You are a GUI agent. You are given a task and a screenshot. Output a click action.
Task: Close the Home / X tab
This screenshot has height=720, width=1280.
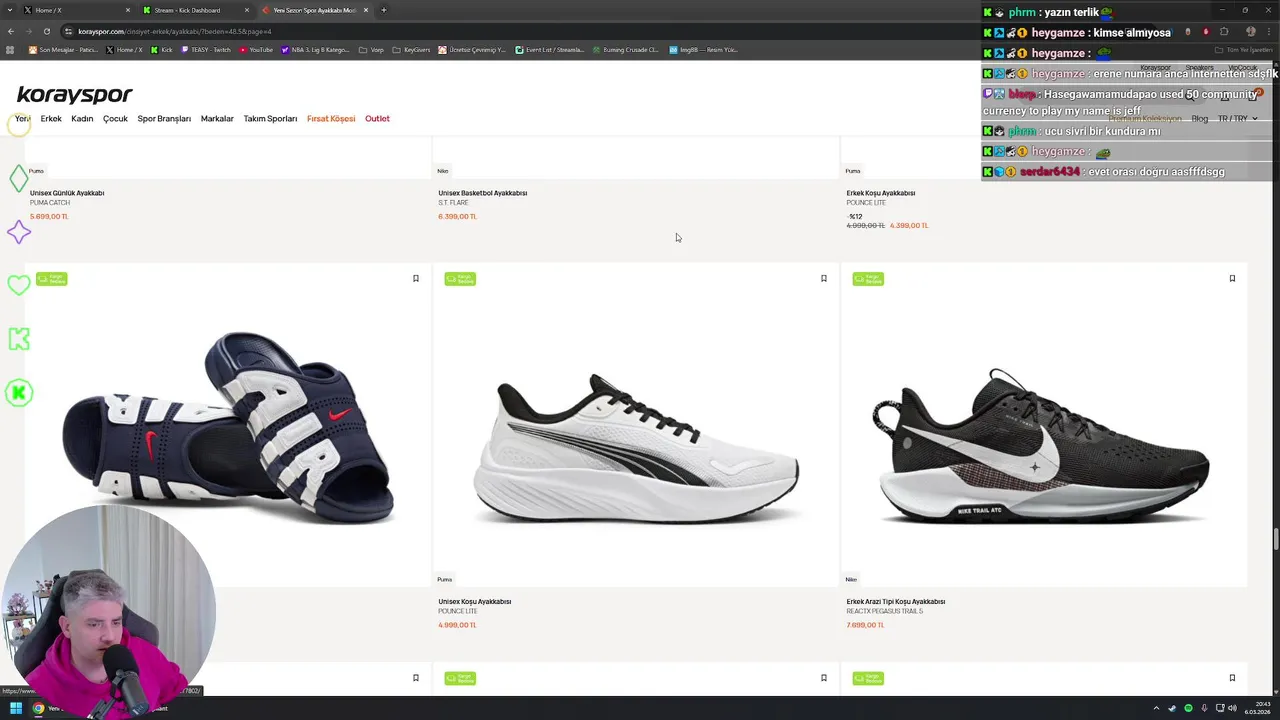point(128,10)
